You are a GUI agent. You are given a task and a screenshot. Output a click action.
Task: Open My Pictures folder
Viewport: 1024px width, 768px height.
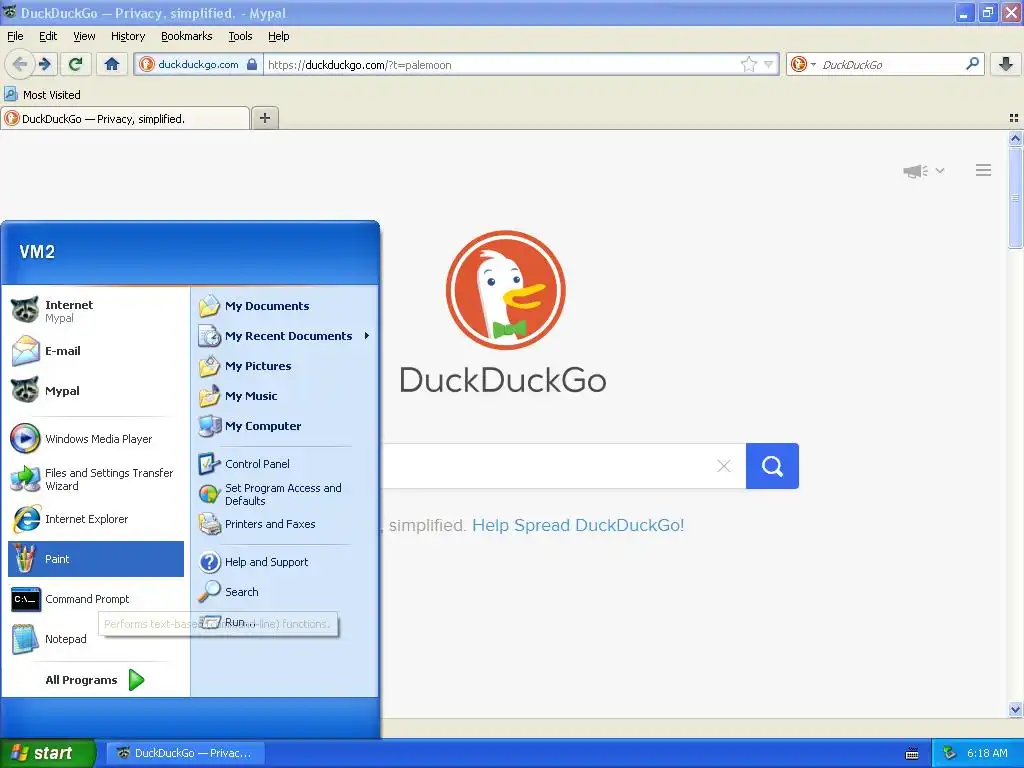point(284,366)
